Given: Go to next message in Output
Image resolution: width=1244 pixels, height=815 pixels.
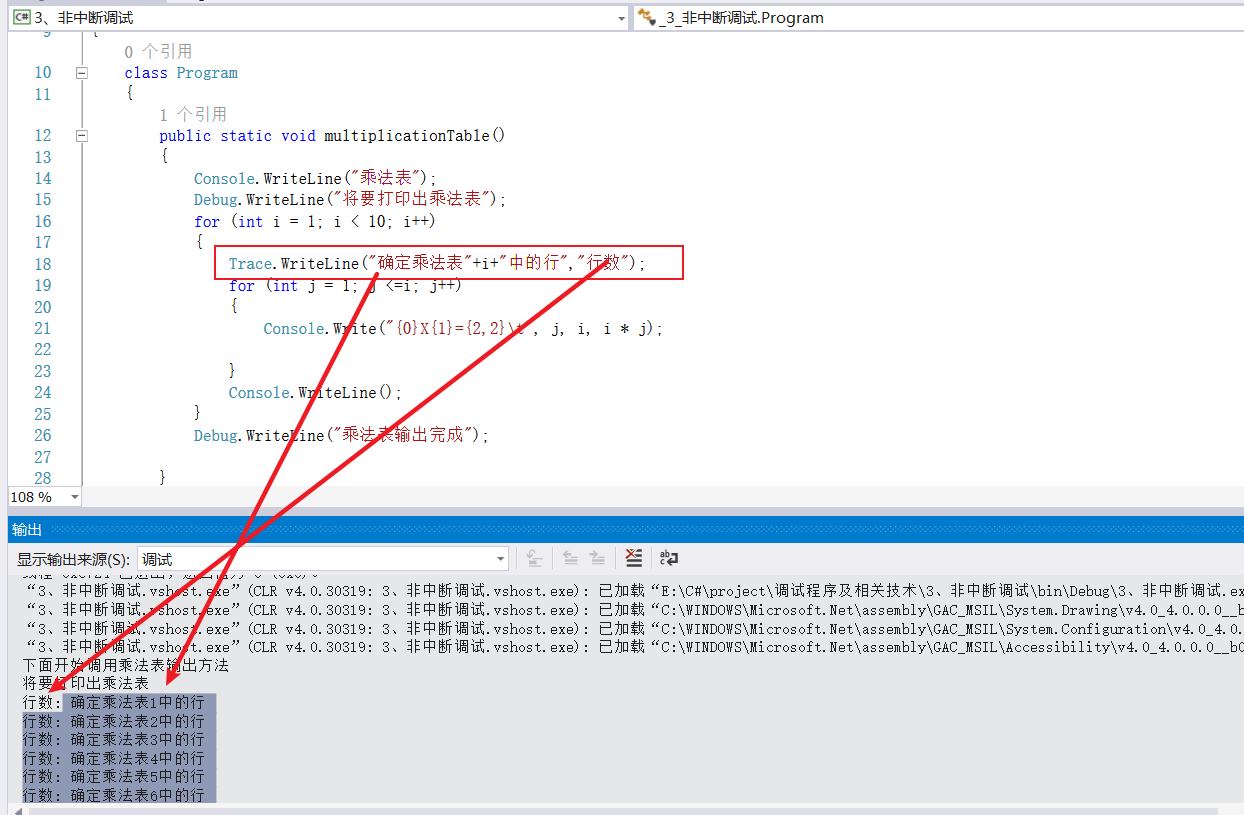Looking at the screenshot, I should tap(597, 558).
